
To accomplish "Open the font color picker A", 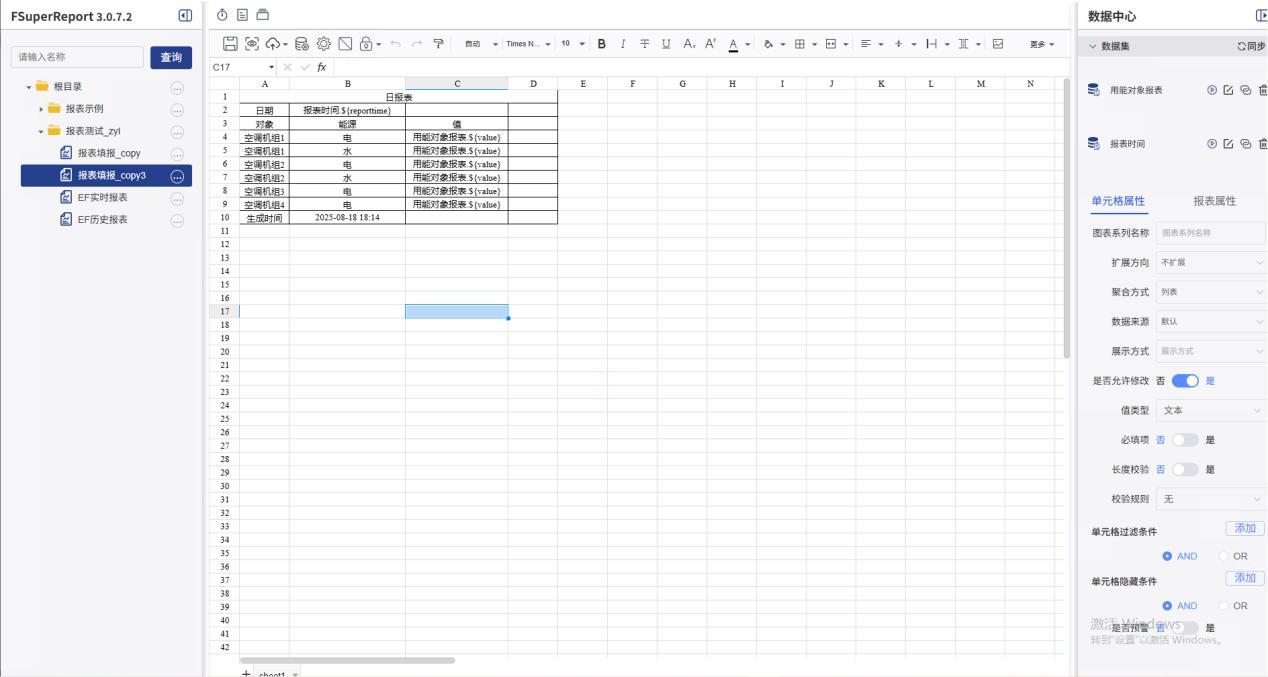I will point(733,44).
